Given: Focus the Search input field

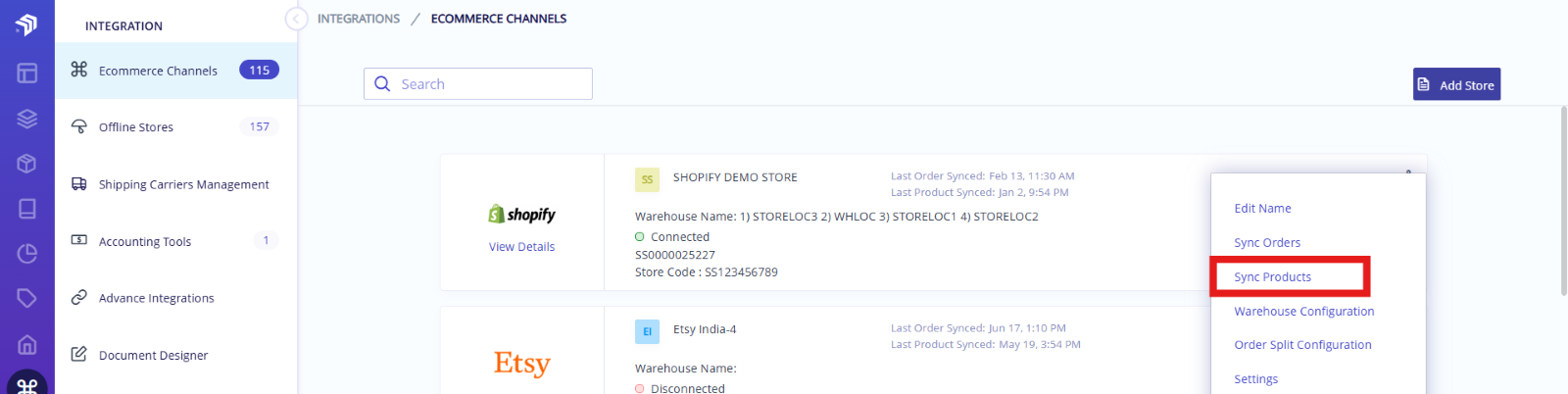Looking at the screenshot, I should pyautogui.click(x=478, y=84).
